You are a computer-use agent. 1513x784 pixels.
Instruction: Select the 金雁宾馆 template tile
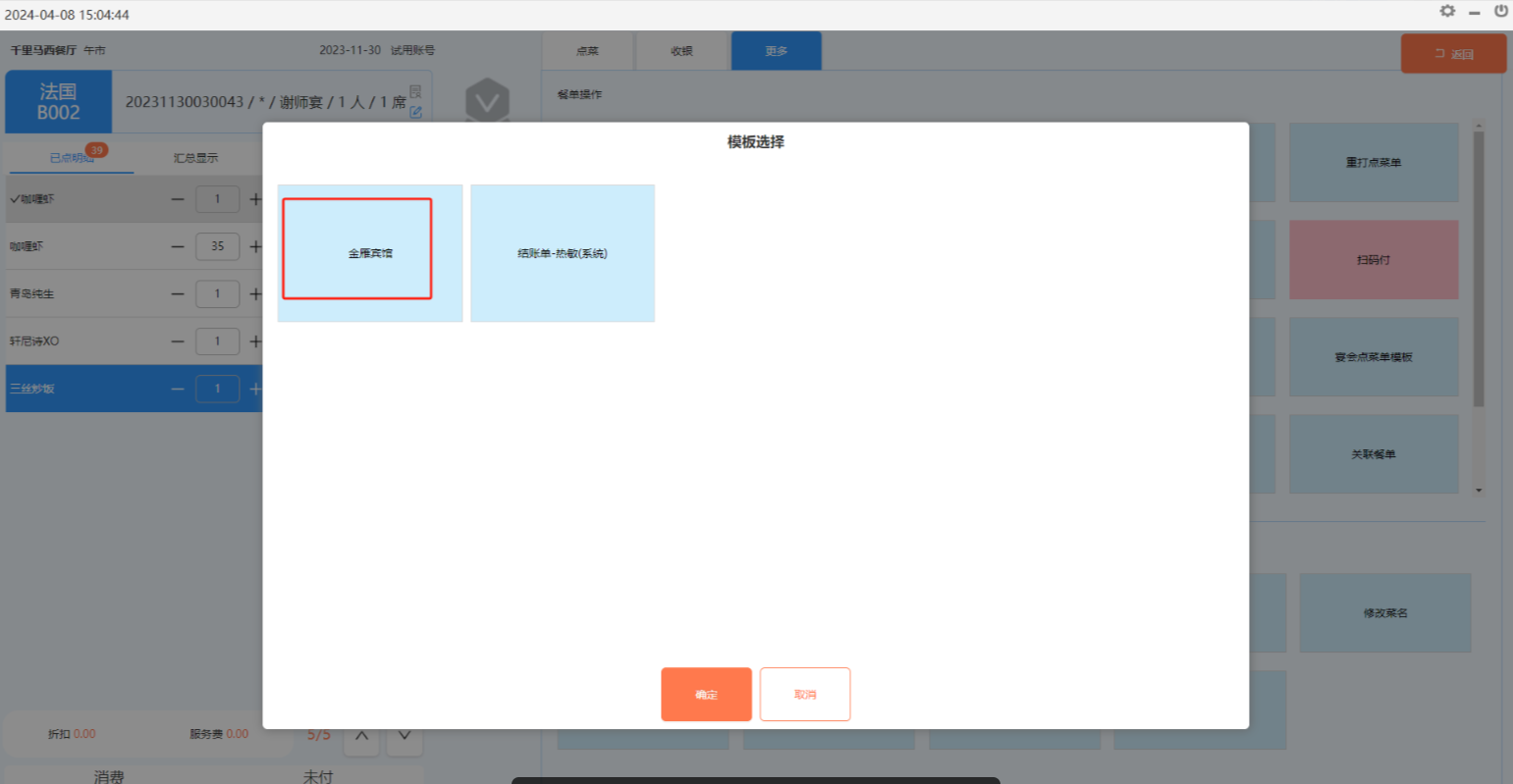coord(369,252)
